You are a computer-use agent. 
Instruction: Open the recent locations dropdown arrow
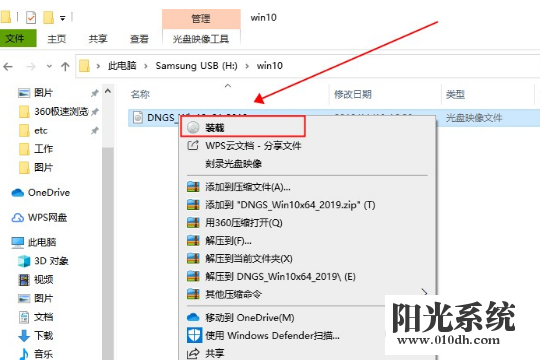click(49, 66)
